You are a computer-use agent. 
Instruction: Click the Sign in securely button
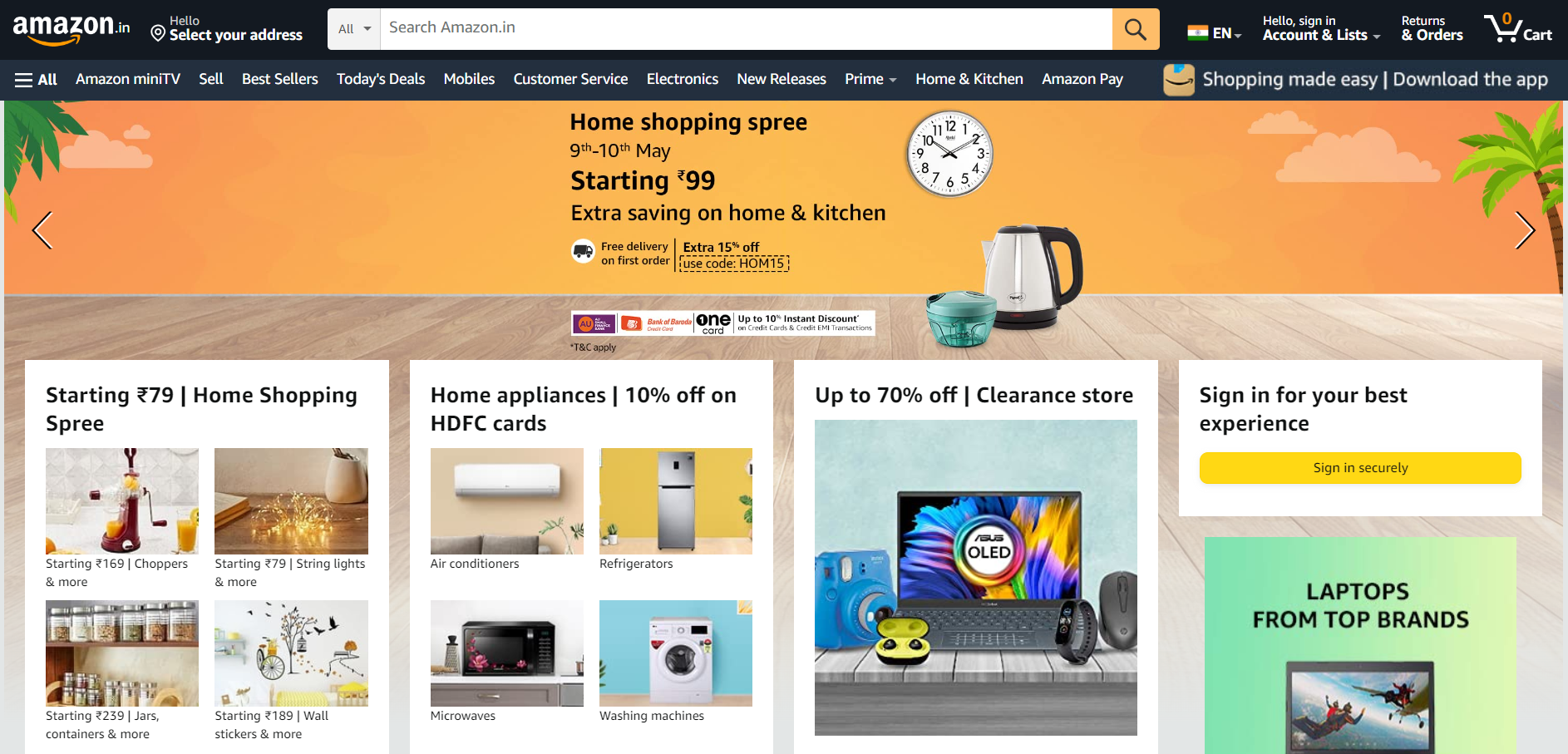click(x=1360, y=468)
